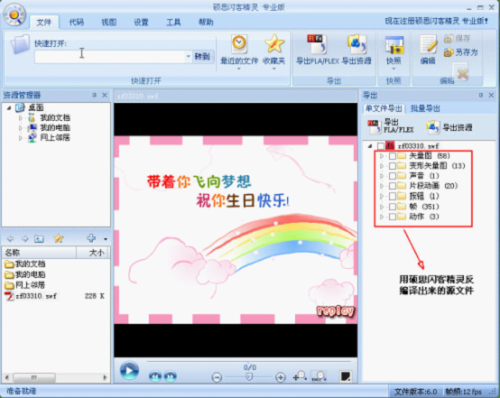Image resolution: width=500 pixels, height=398 pixels.
Task: Collapse the 桌面 tree node
Action: (x=9, y=108)
